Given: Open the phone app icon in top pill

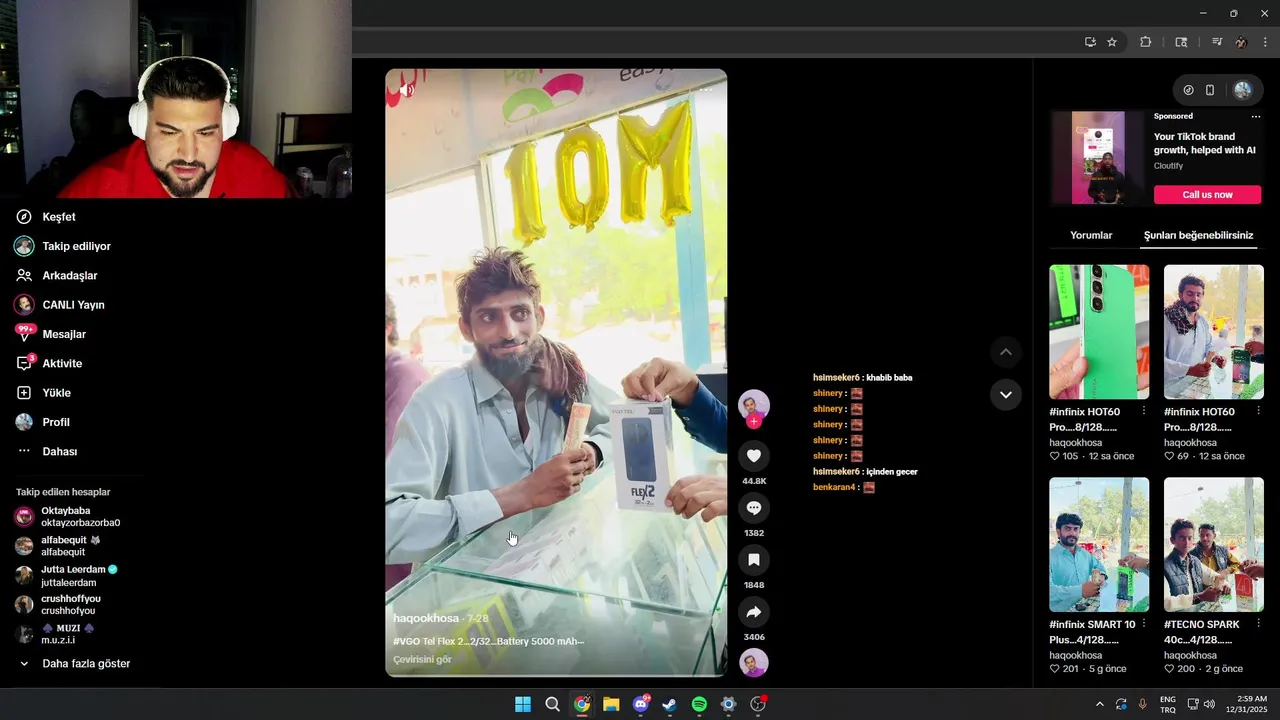Looking at the screenshot, I should click(x=1210, y=90).
